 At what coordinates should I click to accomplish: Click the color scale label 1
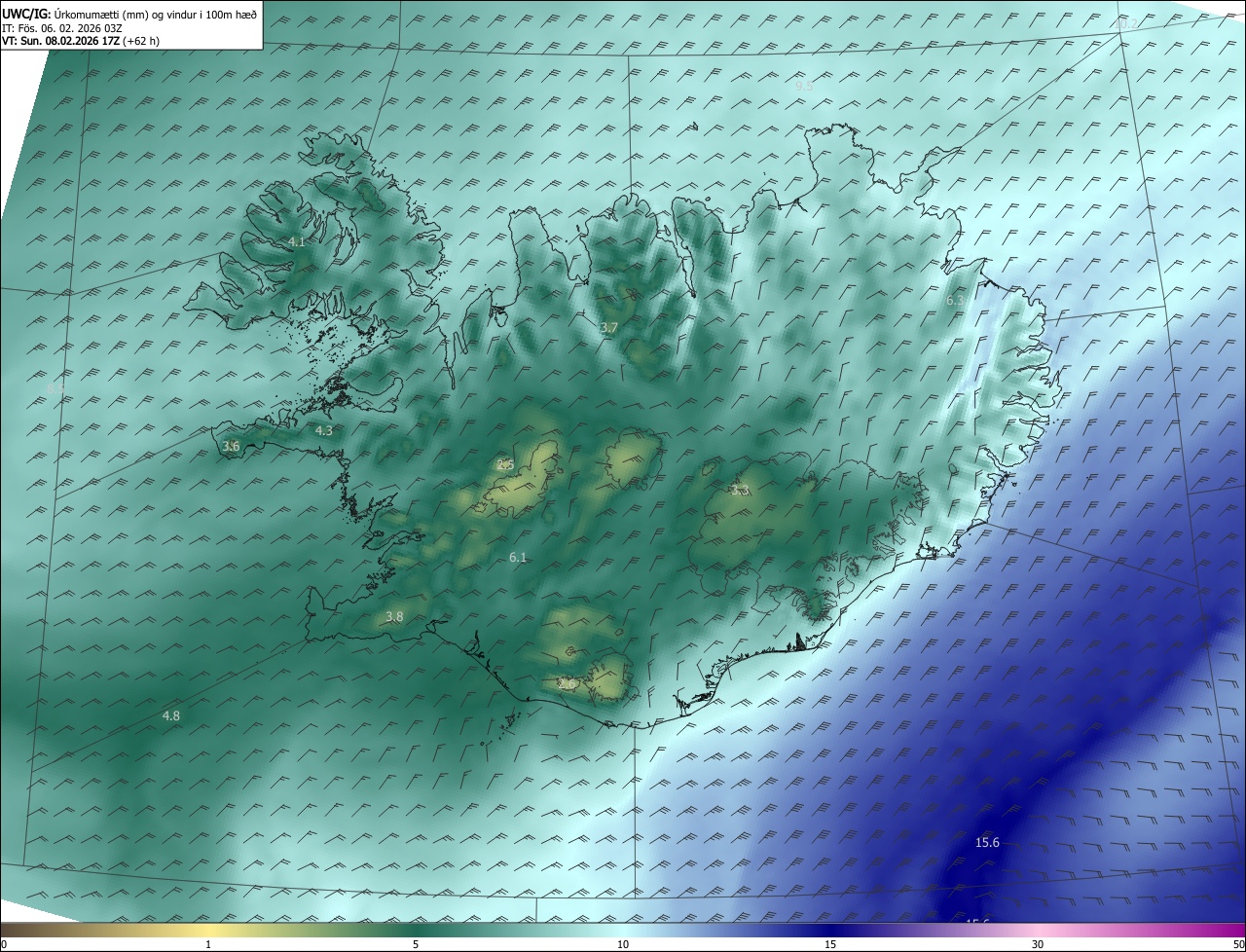point(208,944)
